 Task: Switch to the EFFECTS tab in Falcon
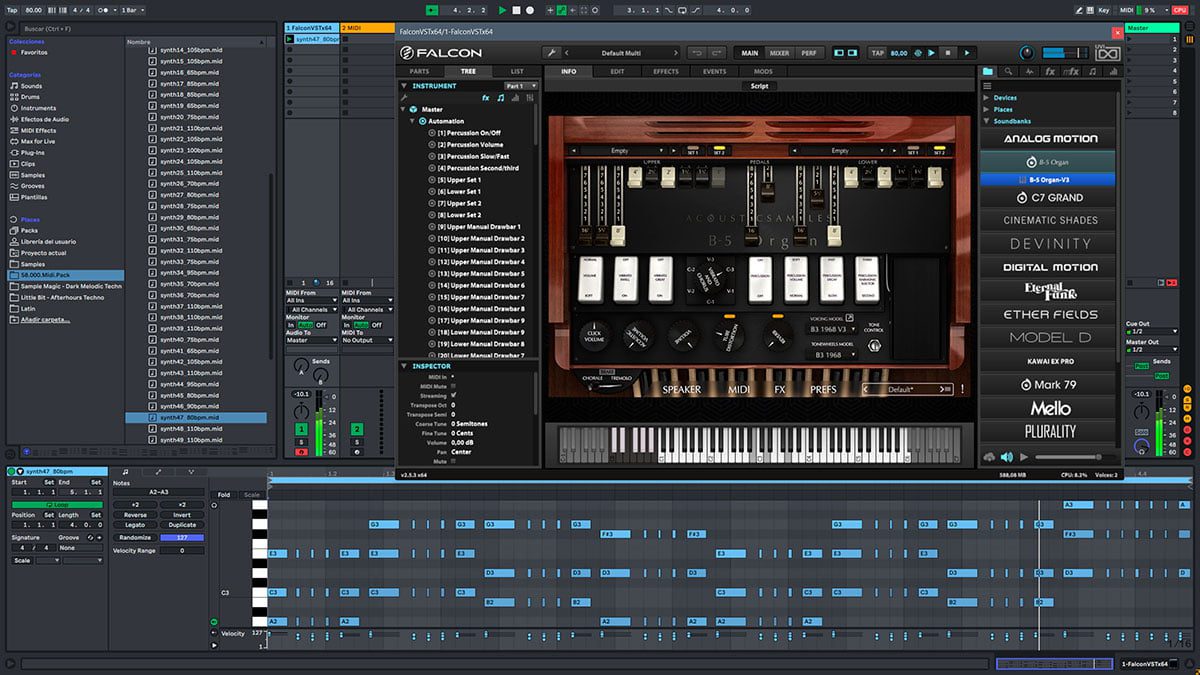666,72
